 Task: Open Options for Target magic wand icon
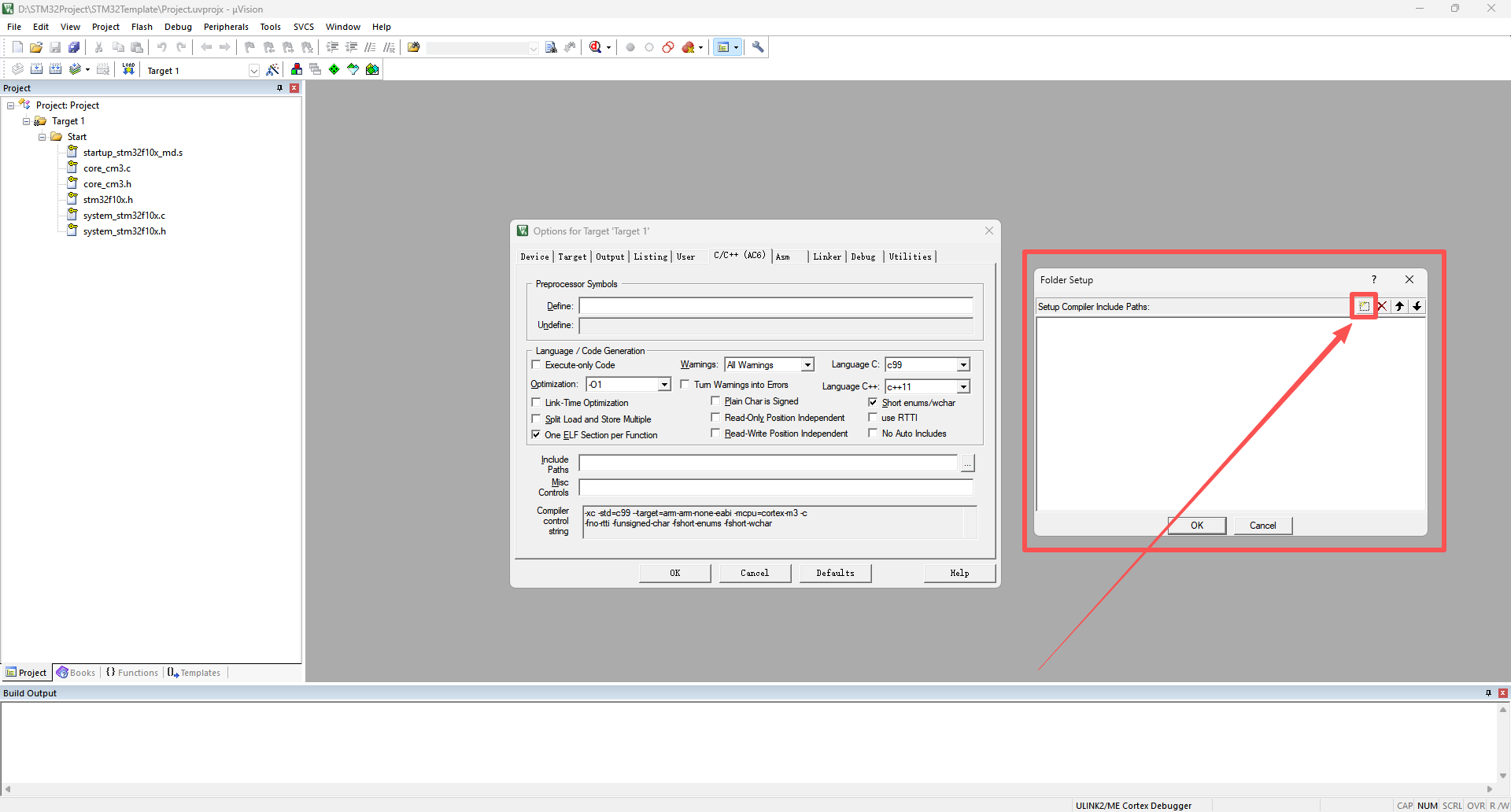[273, 70]
